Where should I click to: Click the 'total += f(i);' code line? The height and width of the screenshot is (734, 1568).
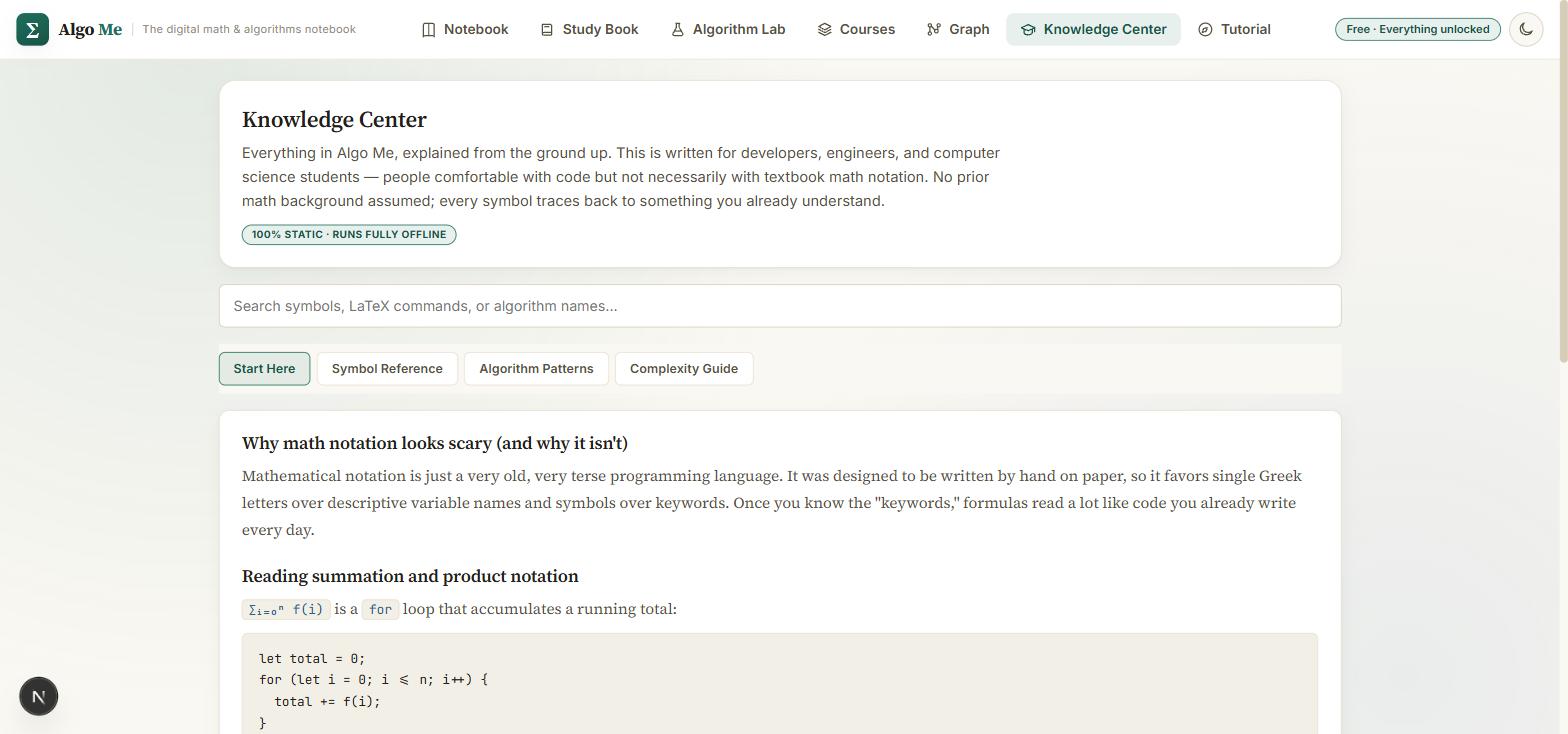click(328, 701)
